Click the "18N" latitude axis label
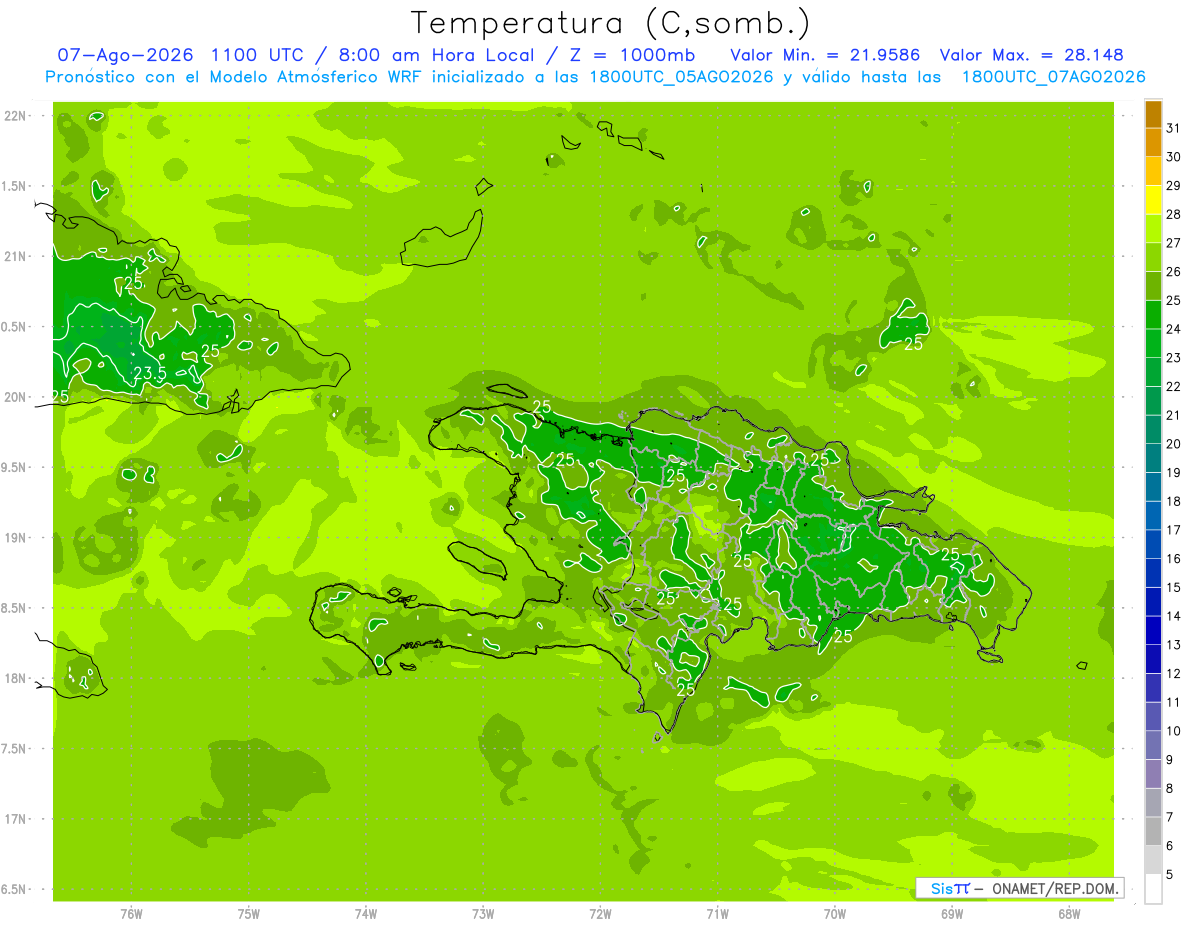This screenshot has height=927, width=1200. point(15,678)
